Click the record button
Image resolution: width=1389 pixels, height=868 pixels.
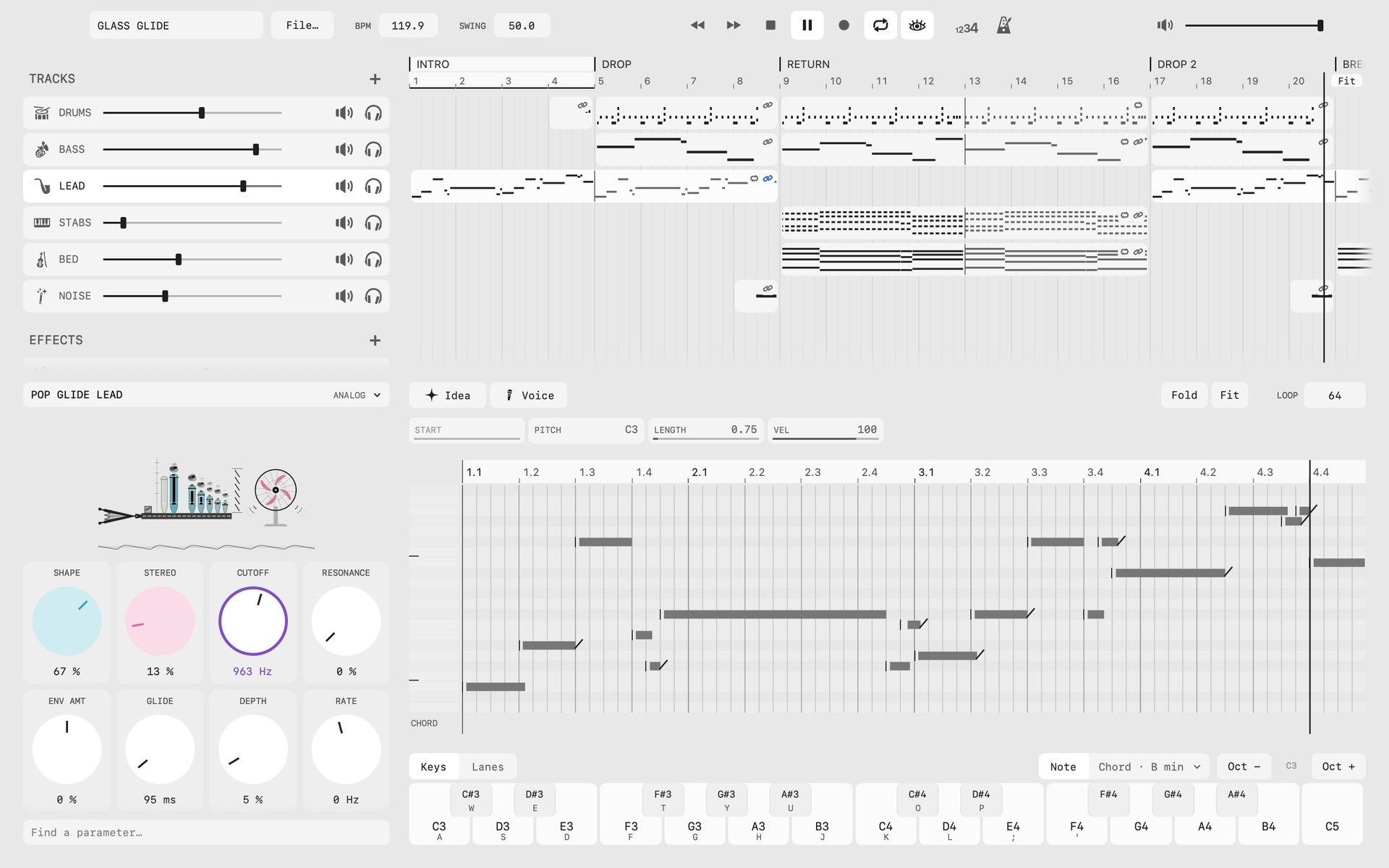[x=844, y=25]
